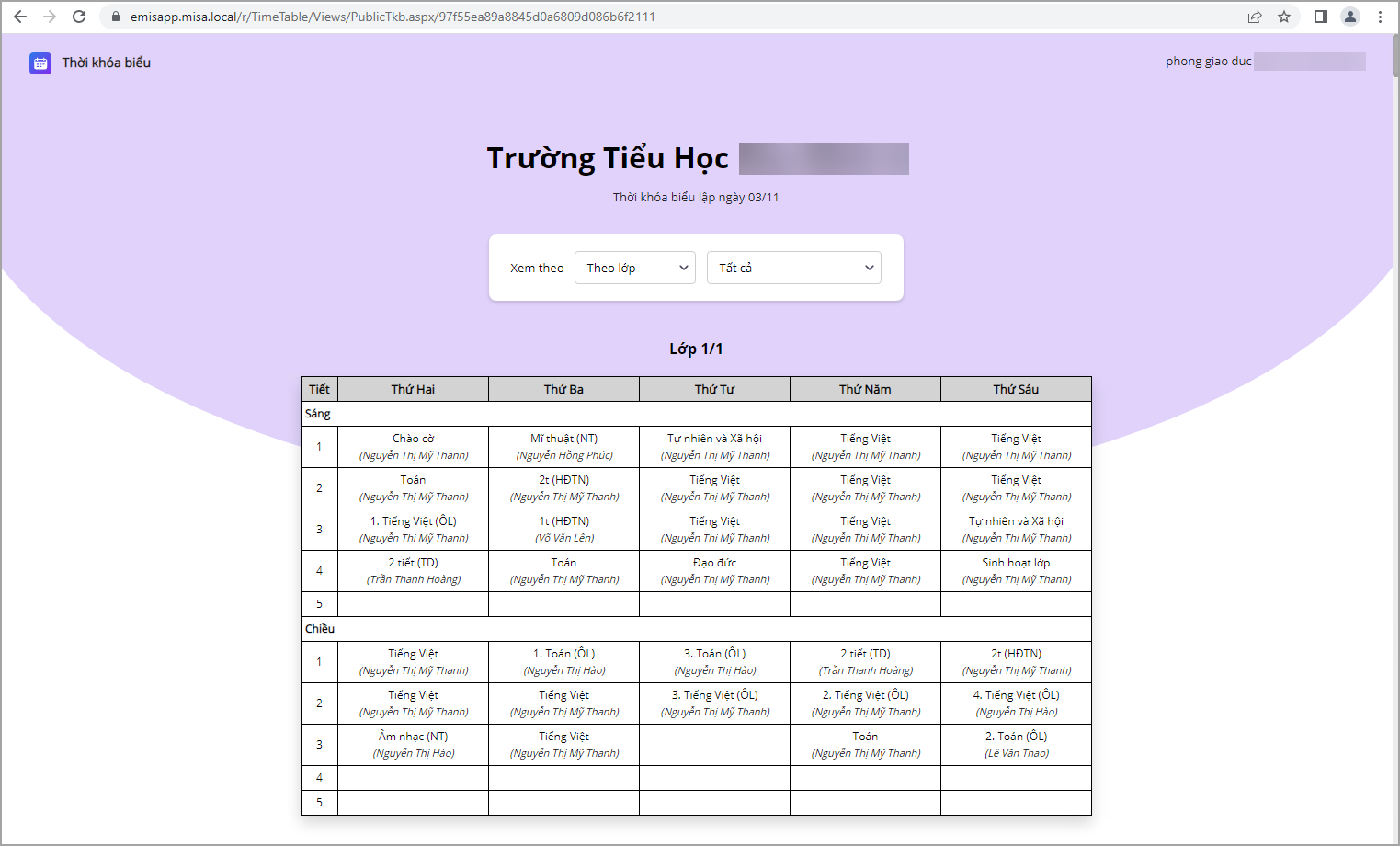Click the "Thời khóa biểu" header title
The image size is (1400, 846).
107,63
